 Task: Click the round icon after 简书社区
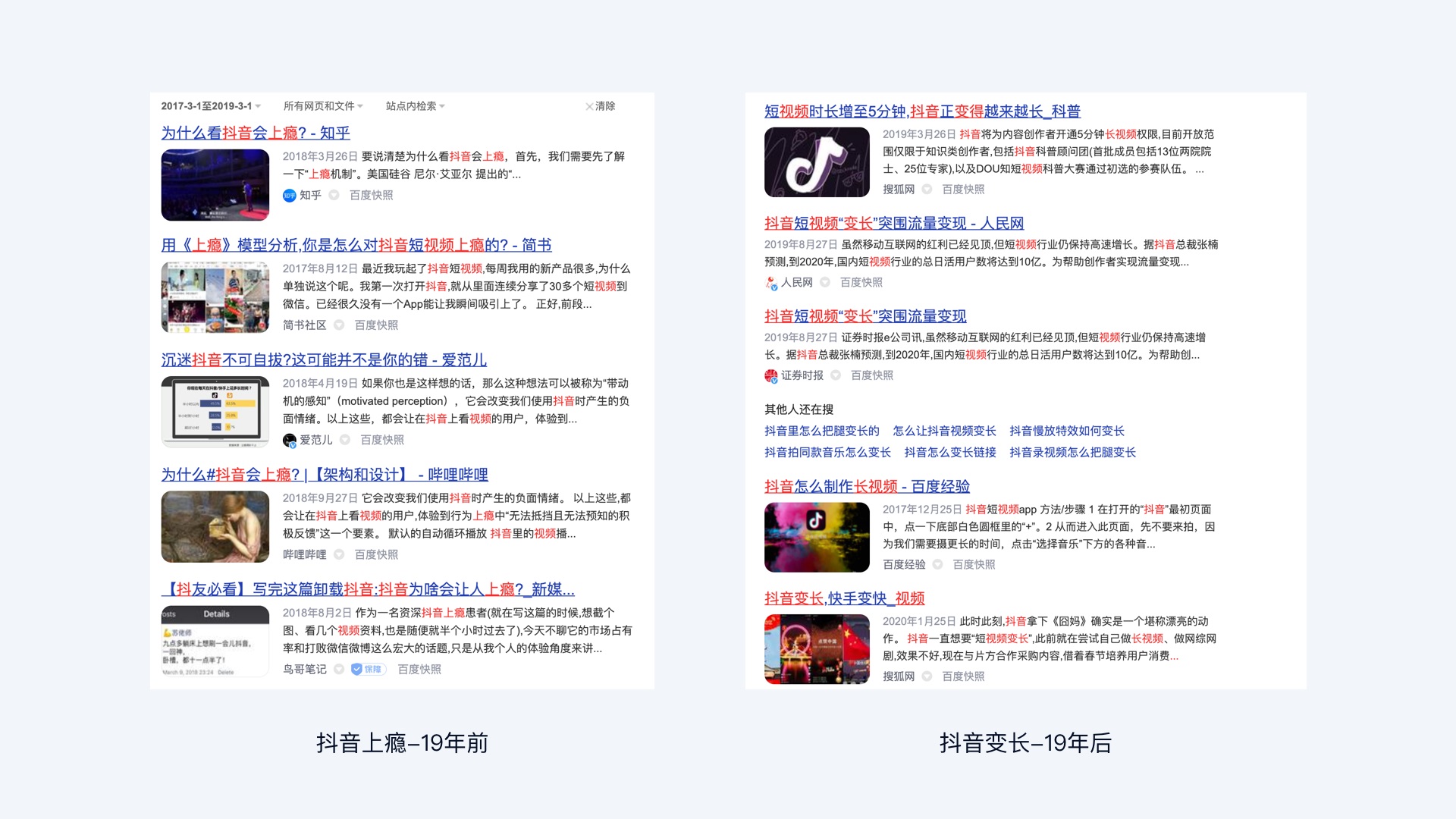339,325
